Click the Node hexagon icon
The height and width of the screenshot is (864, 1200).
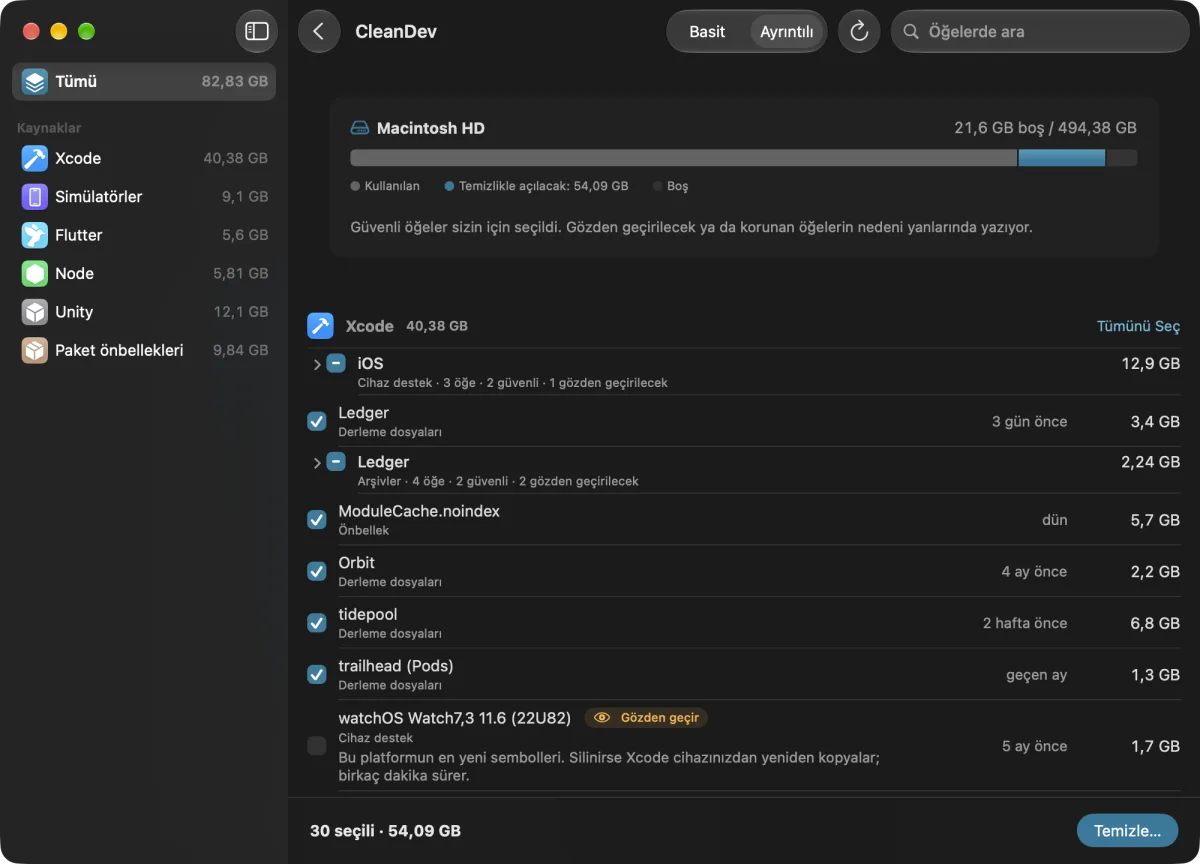[x=35, y=273]
